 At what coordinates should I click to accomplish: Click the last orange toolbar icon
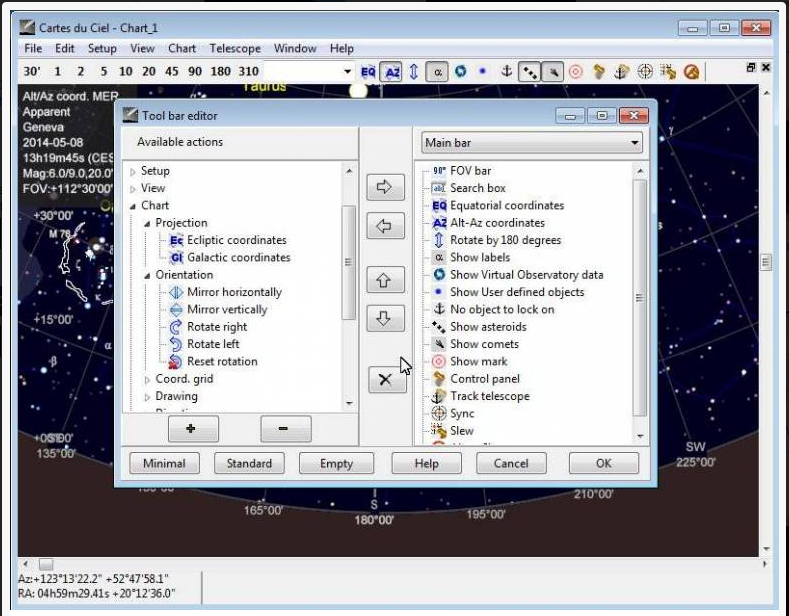[x=692, y=72]
